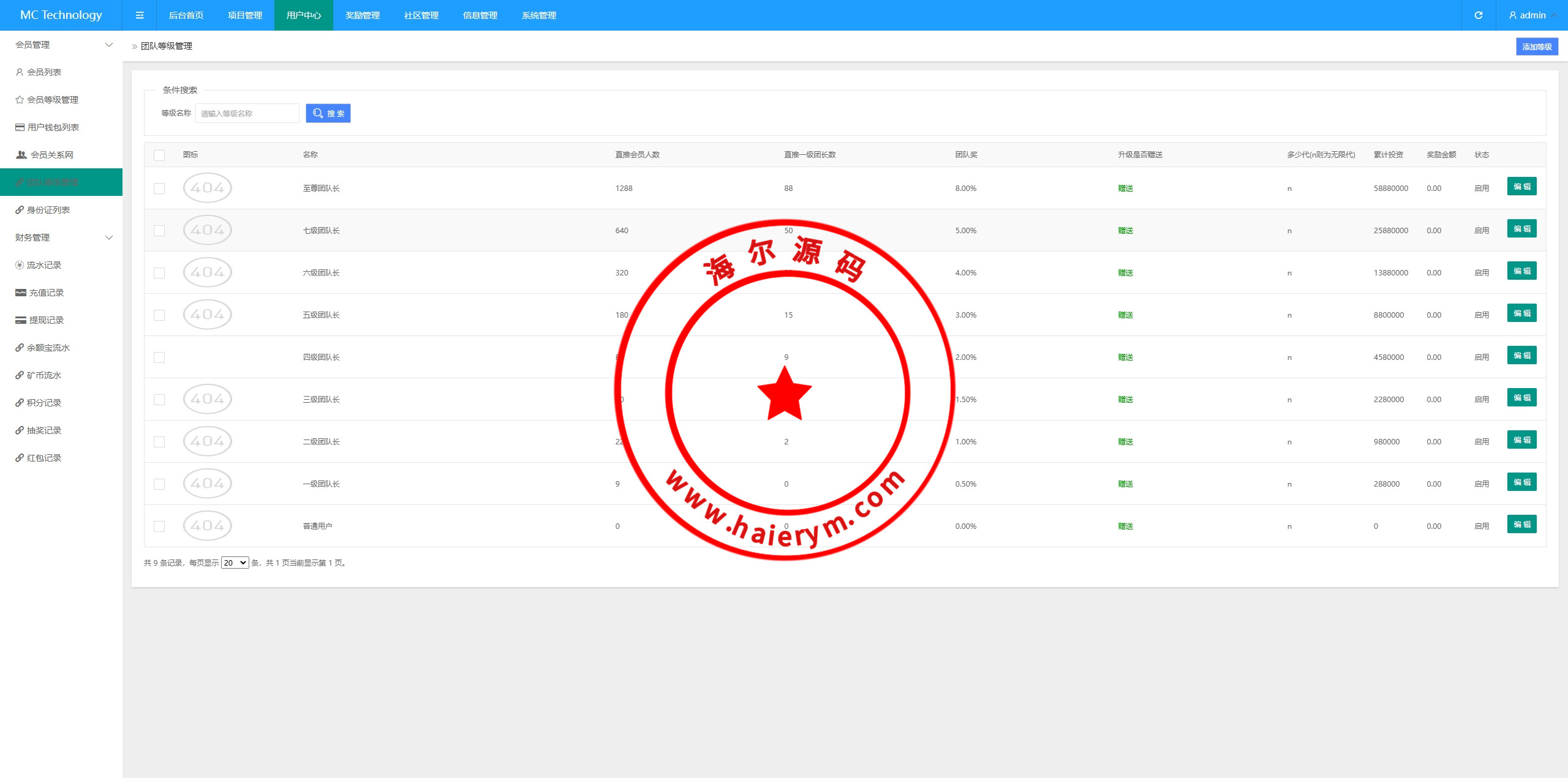Click the 添加等级 button
This screenshot has width=1568, height=778.
tap(1536, 47)
